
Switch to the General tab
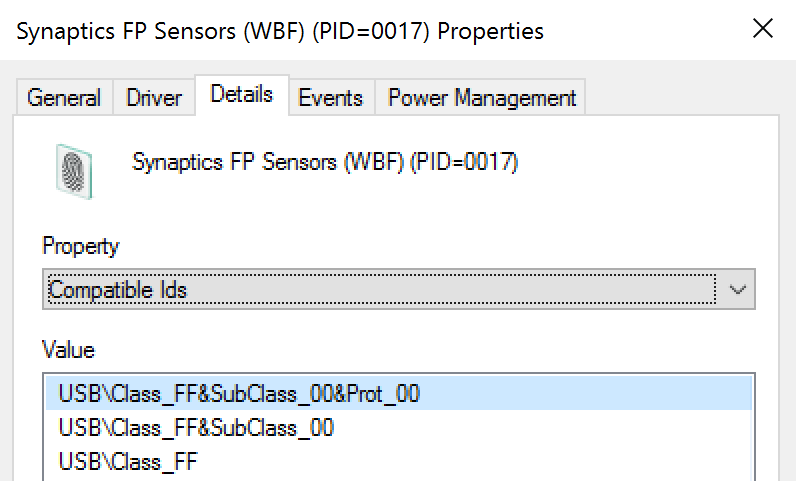coord(64,98)
